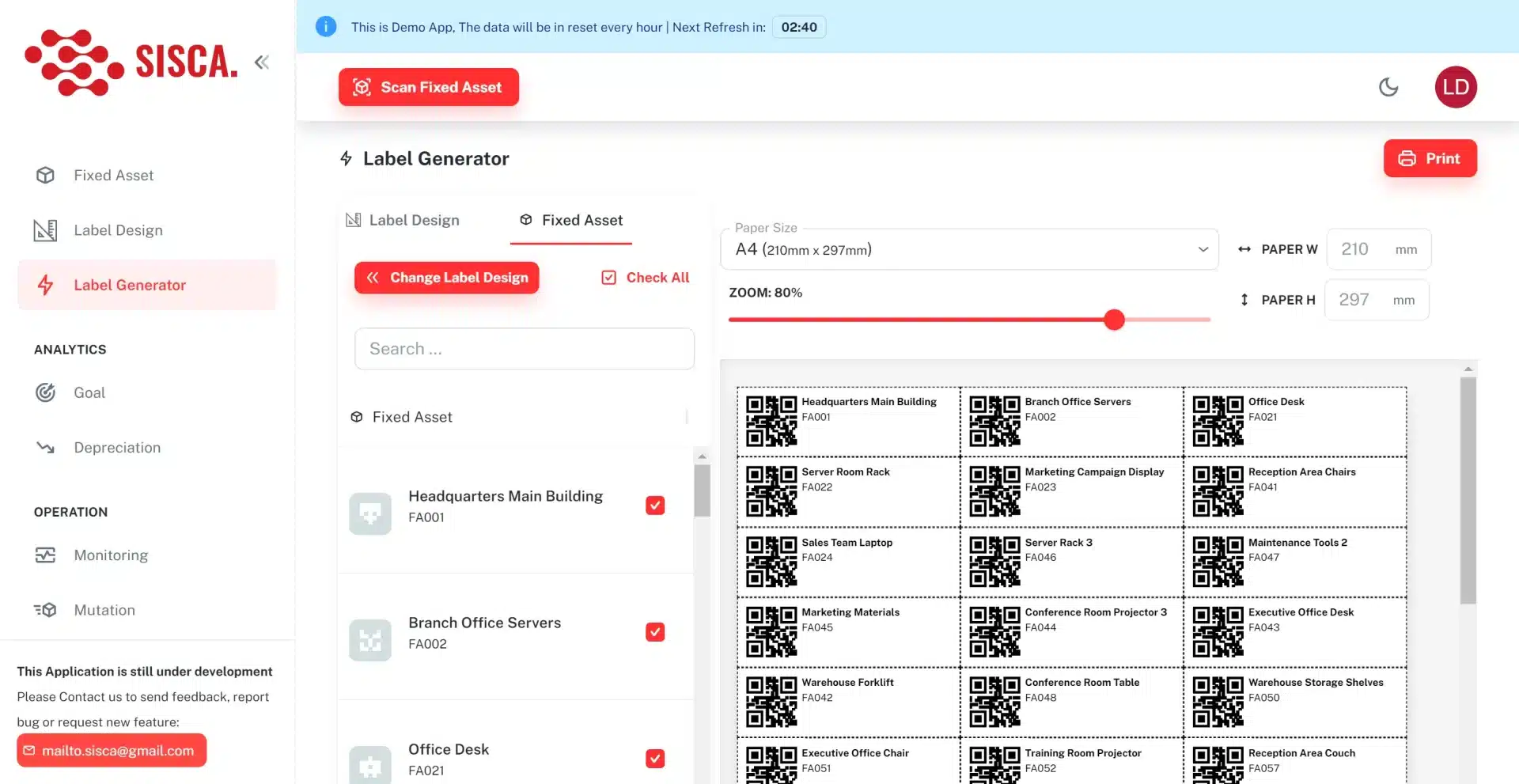This screenshot has height=784, width=1519.
Task: Click Paper H vertical arrows icon
Action: [1244, 300]
